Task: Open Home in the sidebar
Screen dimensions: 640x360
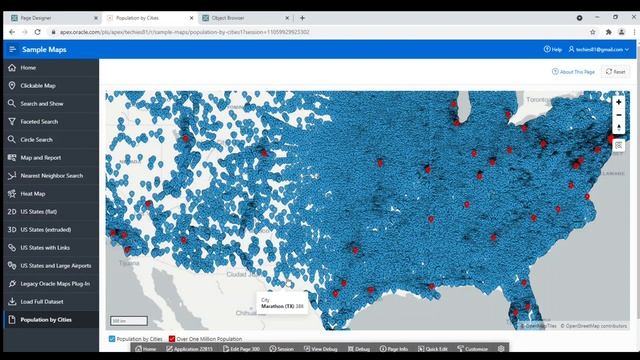Action: coord(51,68)
